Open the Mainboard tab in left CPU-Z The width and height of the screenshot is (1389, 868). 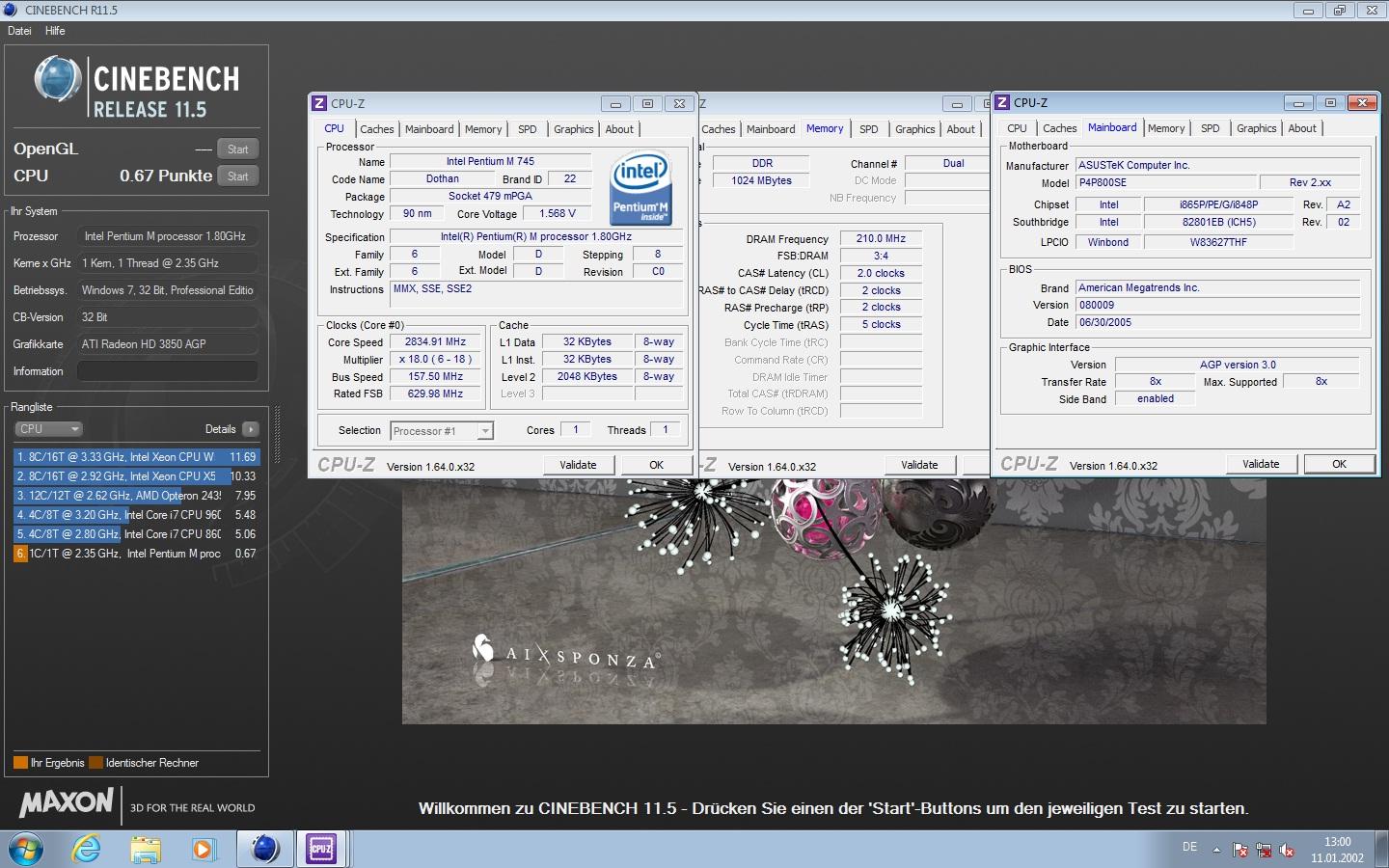[x=429, y=129]
